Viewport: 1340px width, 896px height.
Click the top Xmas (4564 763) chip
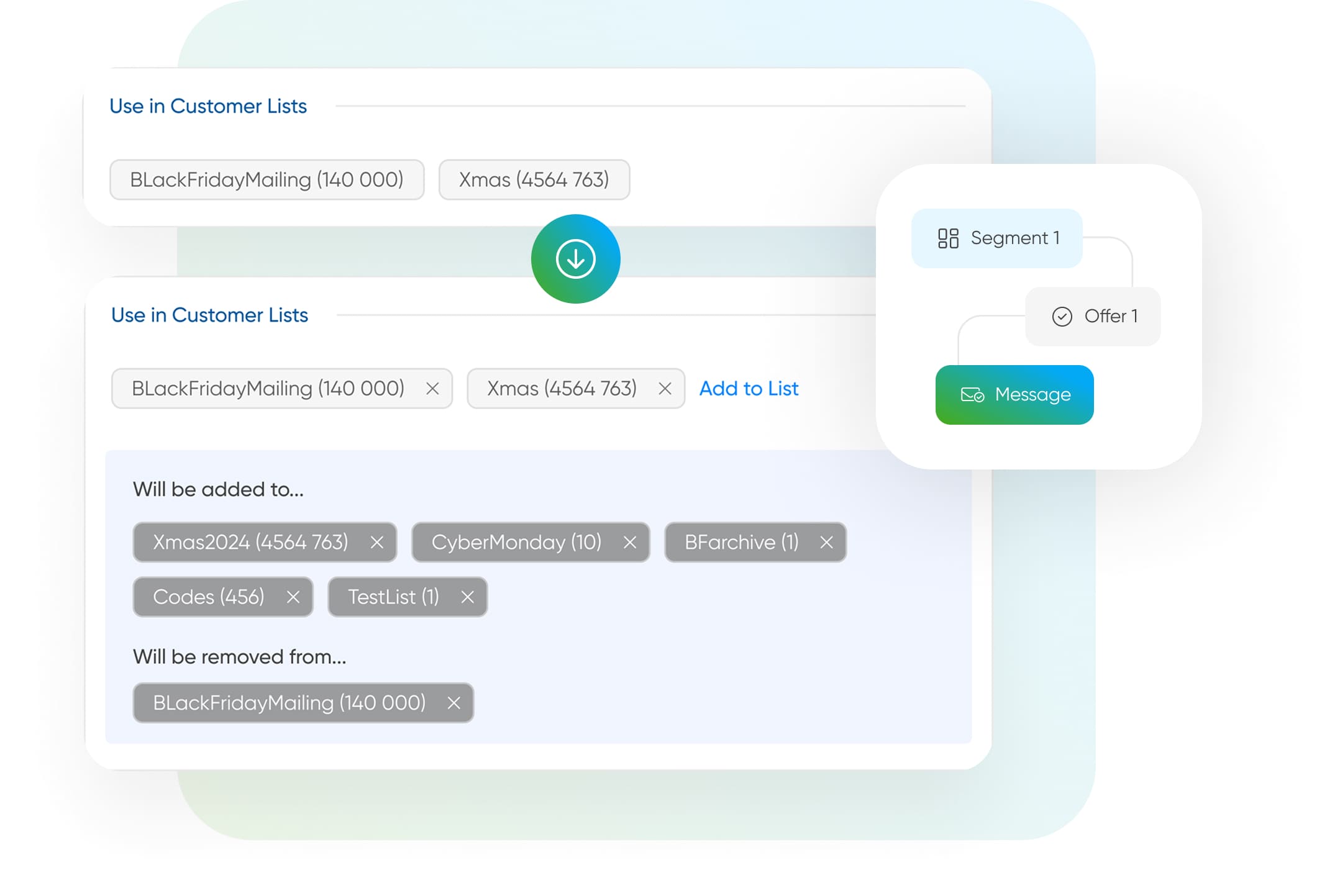534,180
